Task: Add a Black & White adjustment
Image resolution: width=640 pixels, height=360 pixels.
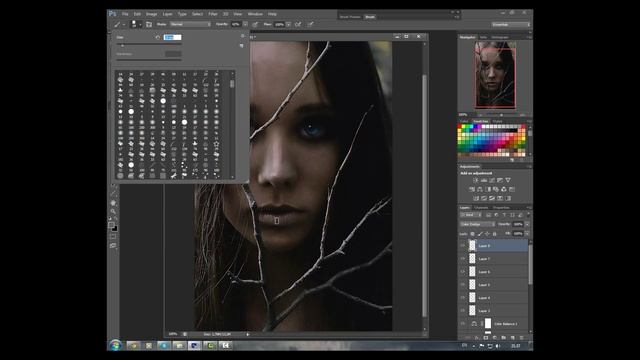Action: coord(488,189)
